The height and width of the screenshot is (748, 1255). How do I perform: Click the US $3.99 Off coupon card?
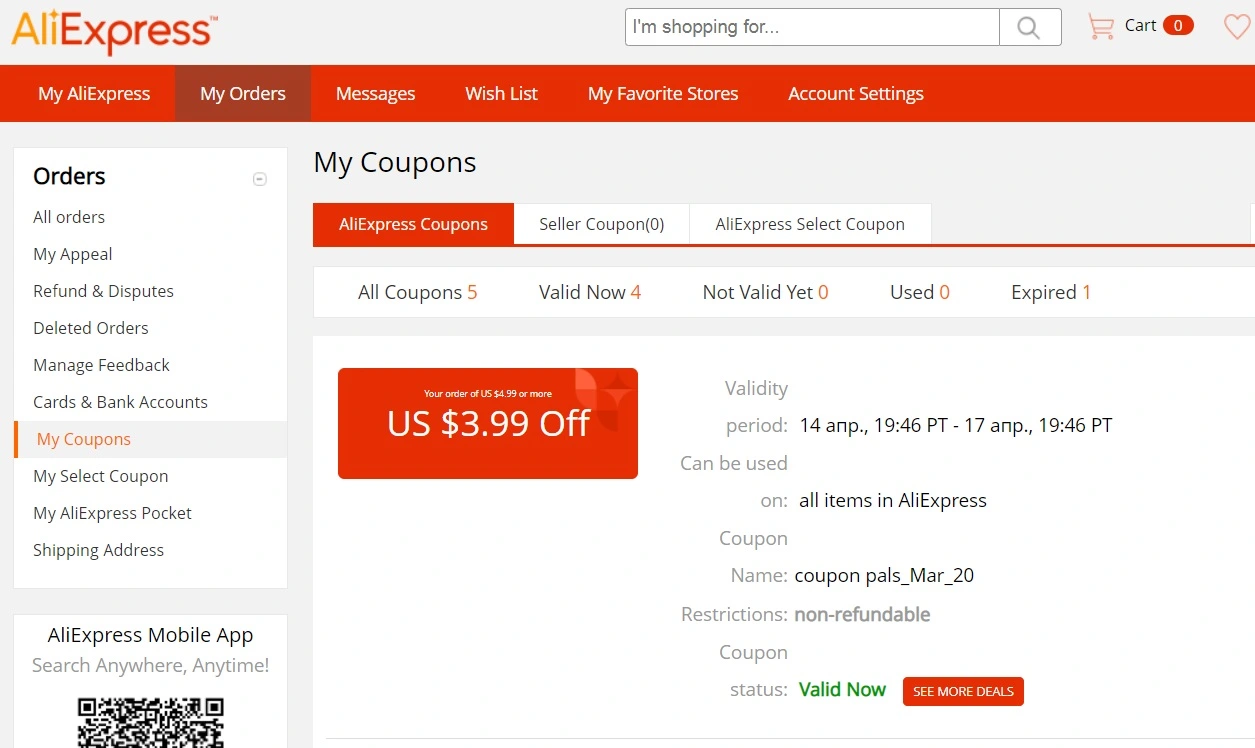(x=488, y=423)
